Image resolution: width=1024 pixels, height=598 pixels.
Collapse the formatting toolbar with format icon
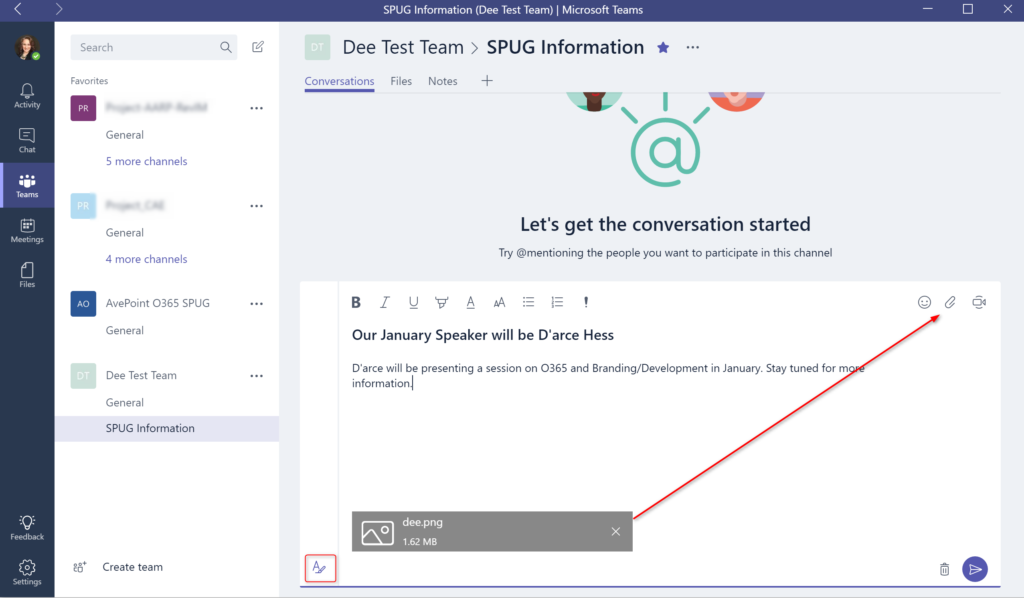tap(320, 568)
